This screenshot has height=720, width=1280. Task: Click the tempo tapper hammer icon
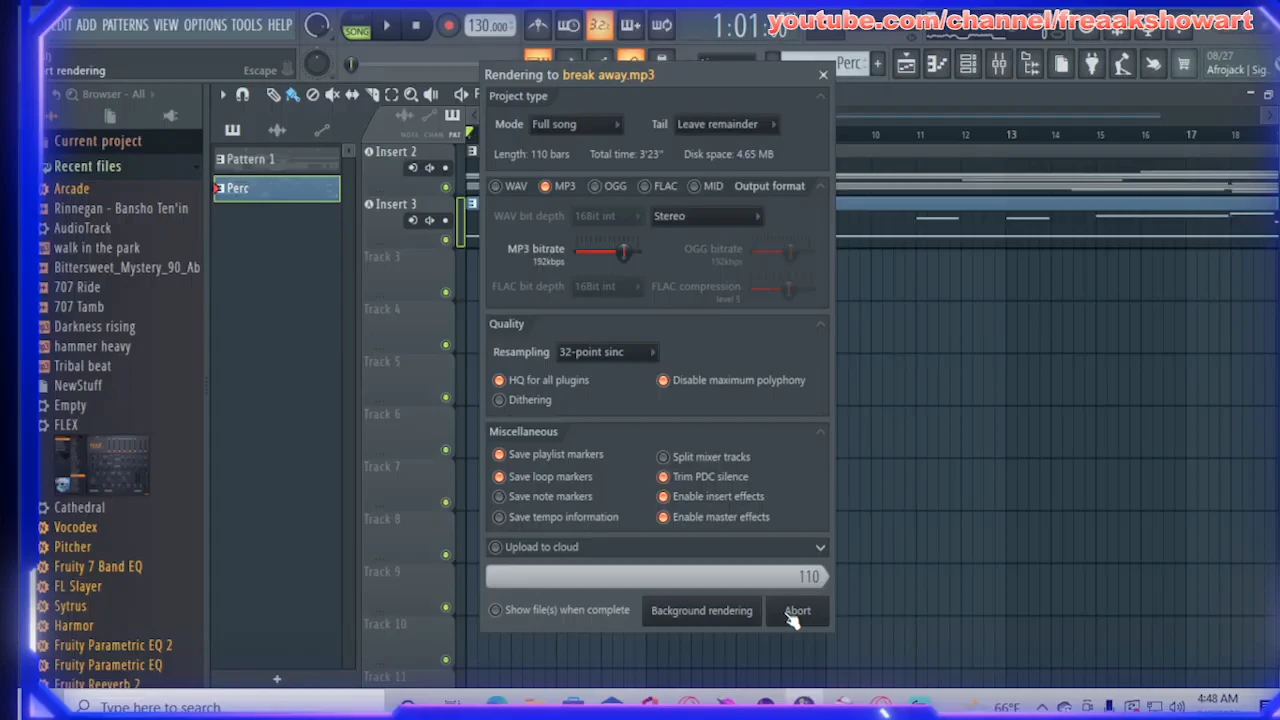click(x=1122, y=65)
